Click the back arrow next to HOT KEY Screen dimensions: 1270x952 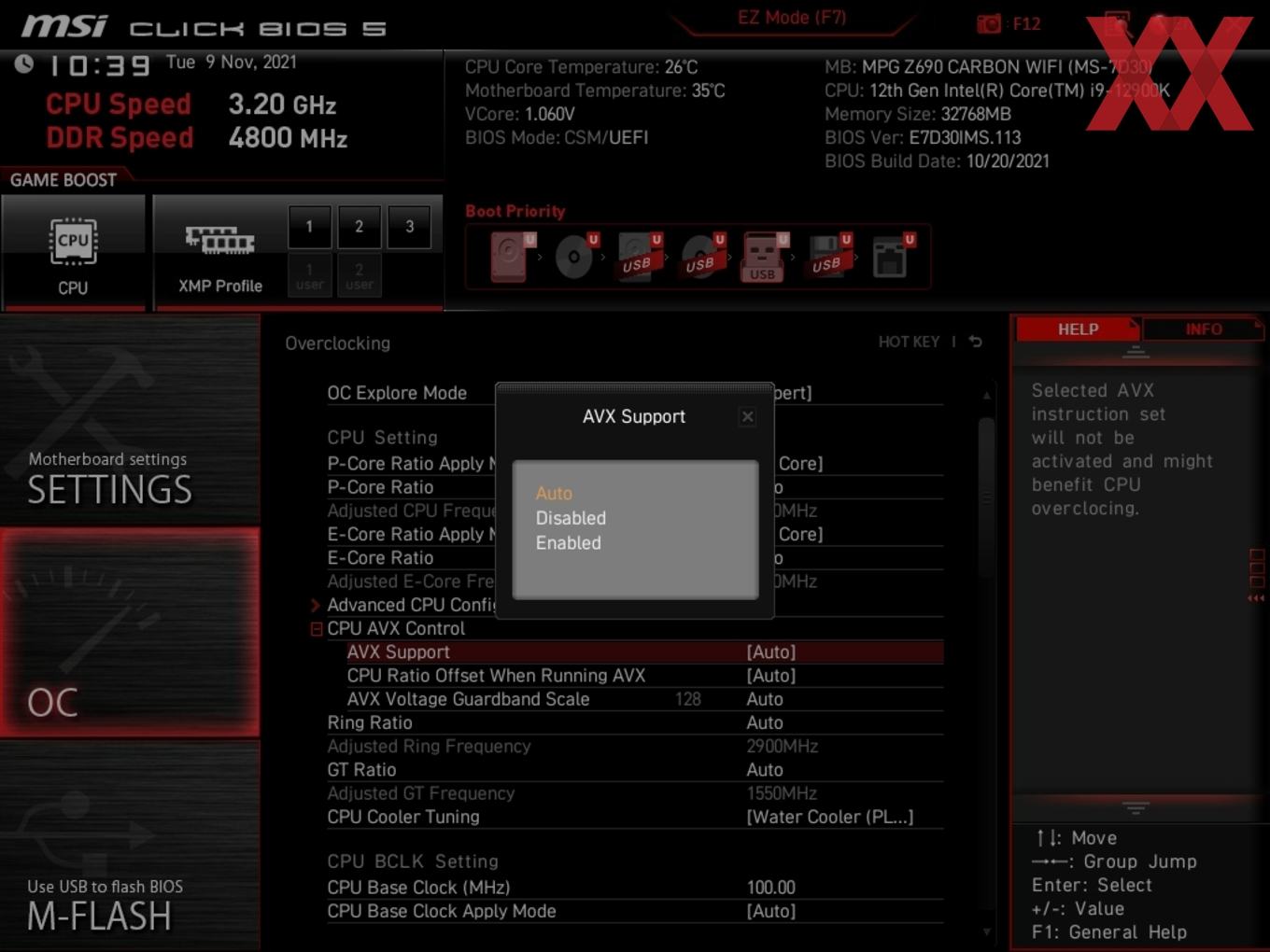point(975,343)
